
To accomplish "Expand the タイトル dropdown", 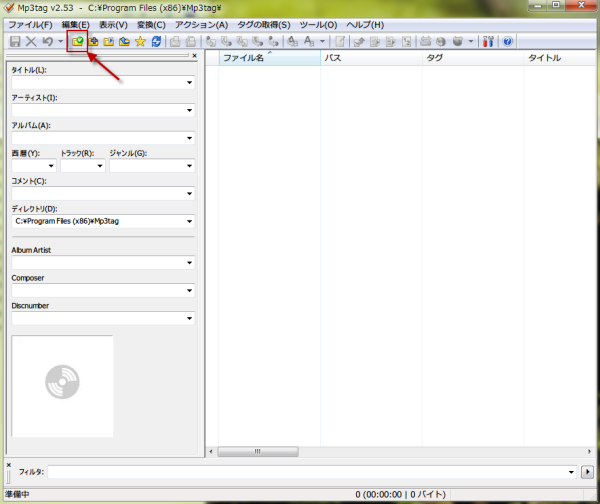I will [x=188, y=83].
